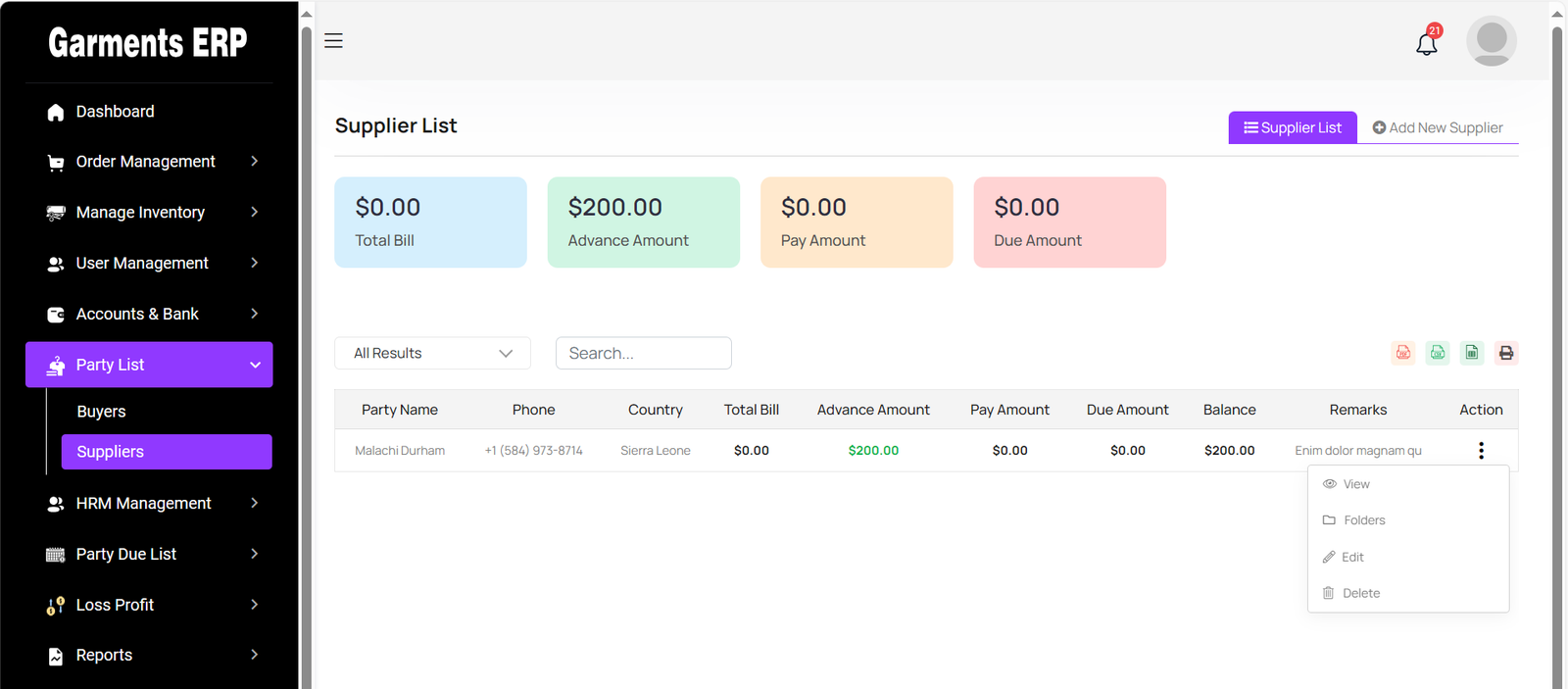The height and width of the screenshot is (689, 1568).
Task: Select Edit from the action menu
Action: (1352, 557)
